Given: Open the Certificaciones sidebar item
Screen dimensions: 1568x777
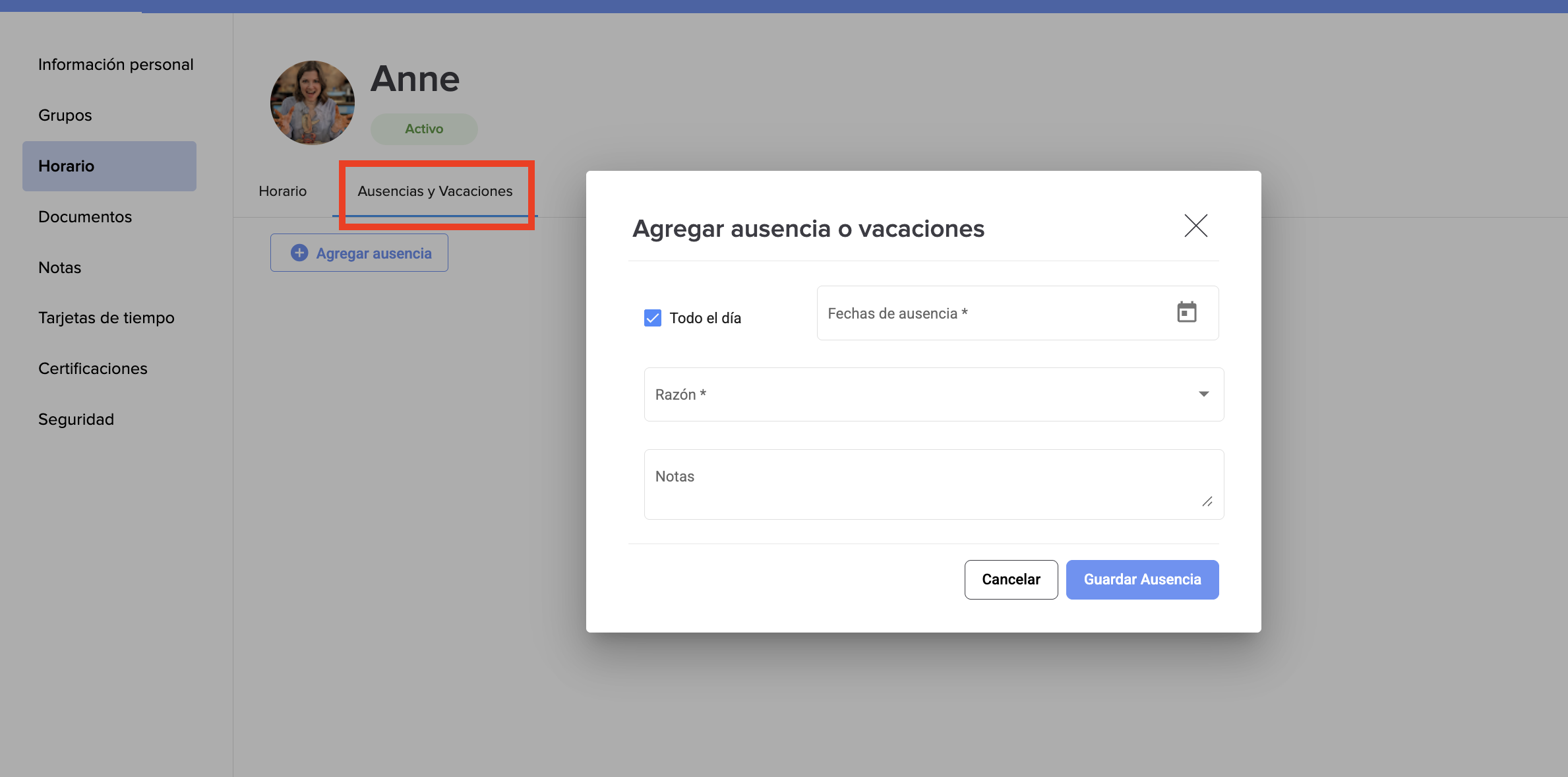Looking at the screenshot, I should (x=92, y=369).
